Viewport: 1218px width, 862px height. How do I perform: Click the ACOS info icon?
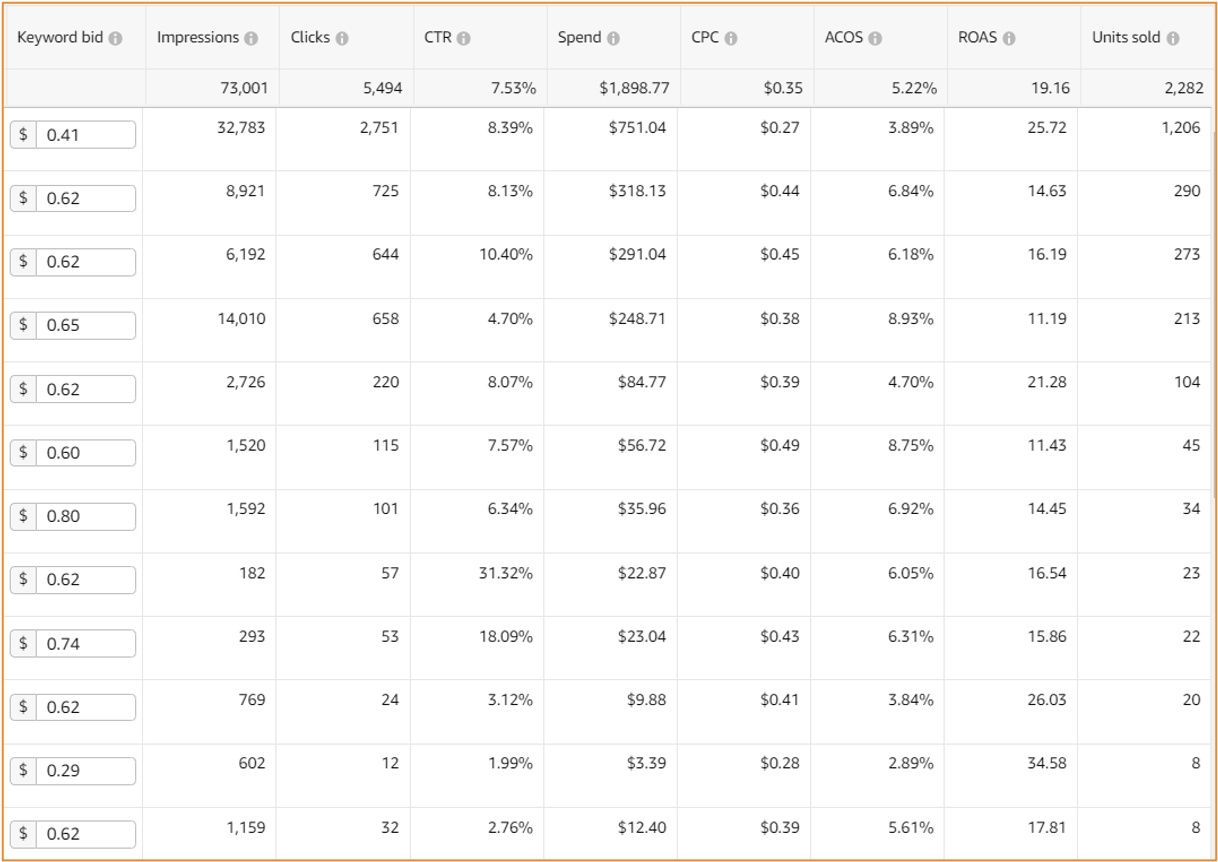pos(875,38)
